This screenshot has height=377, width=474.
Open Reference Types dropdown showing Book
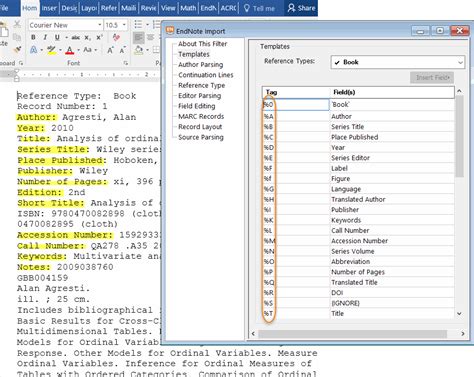(397, 62)
